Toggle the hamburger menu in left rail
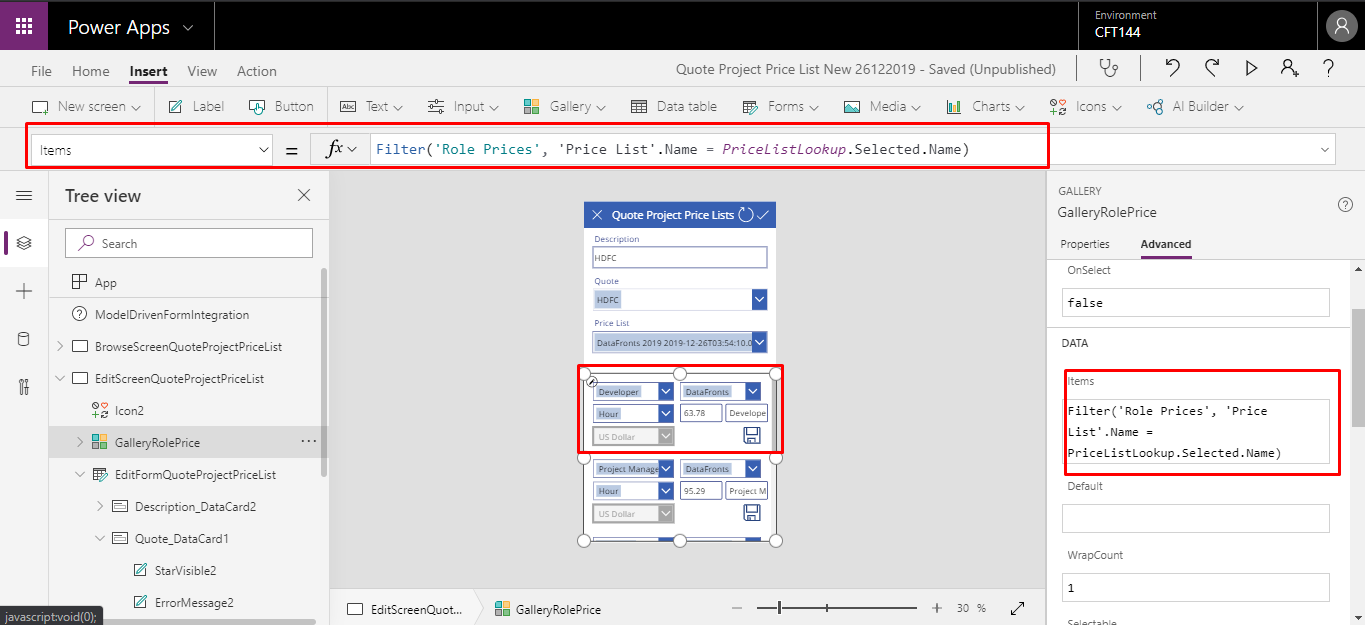Screen dimensions: 1365x625 (24, 196)
